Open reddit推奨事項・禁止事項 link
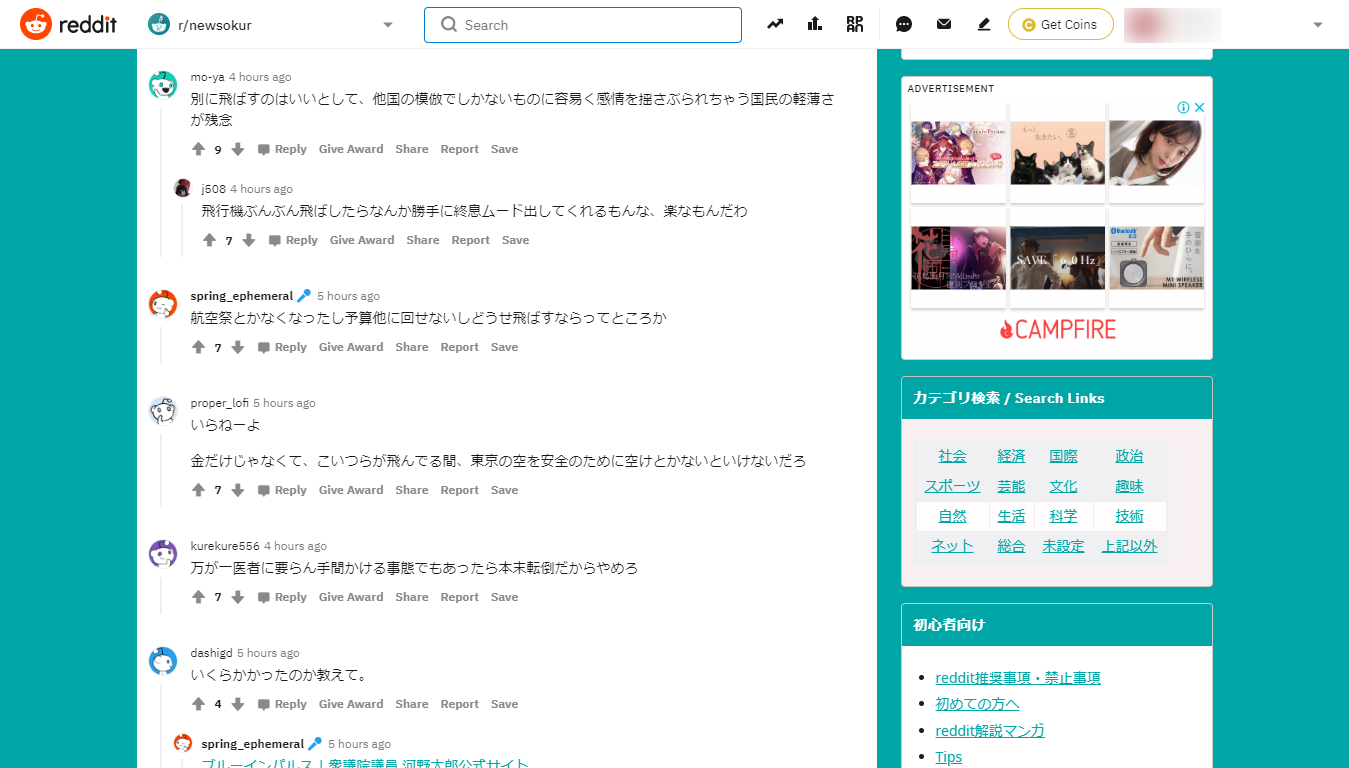 pyautogui.click(x=1018, y=678)
